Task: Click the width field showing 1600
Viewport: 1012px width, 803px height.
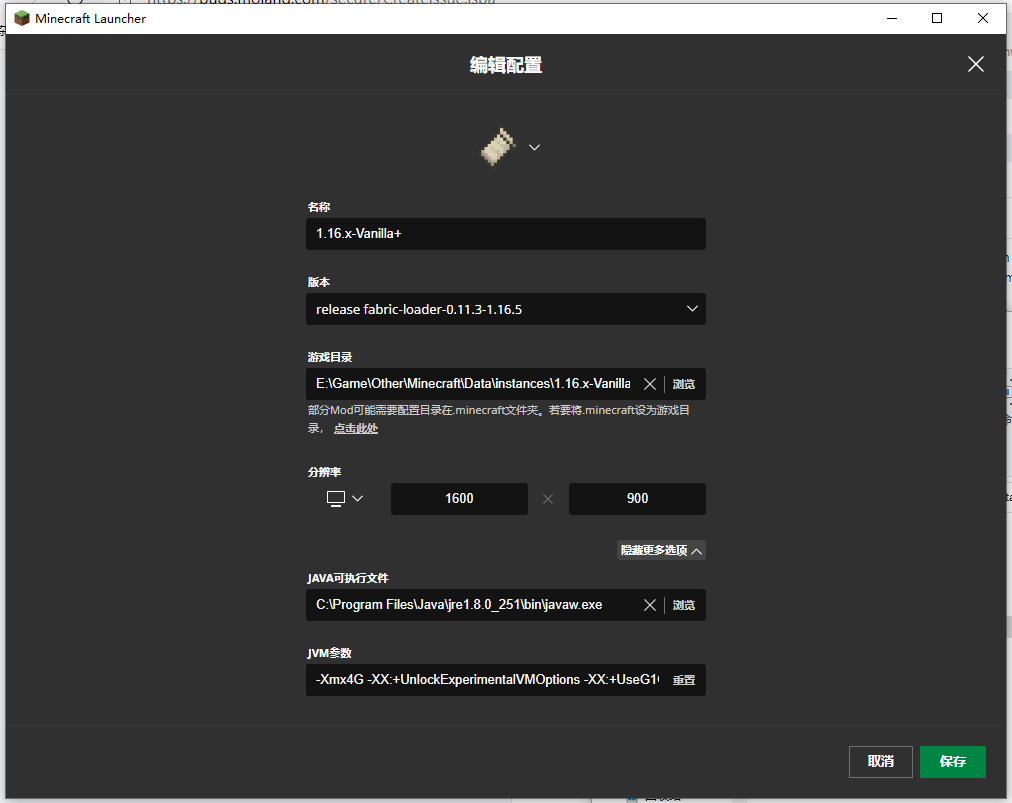Action: (459, 498)
